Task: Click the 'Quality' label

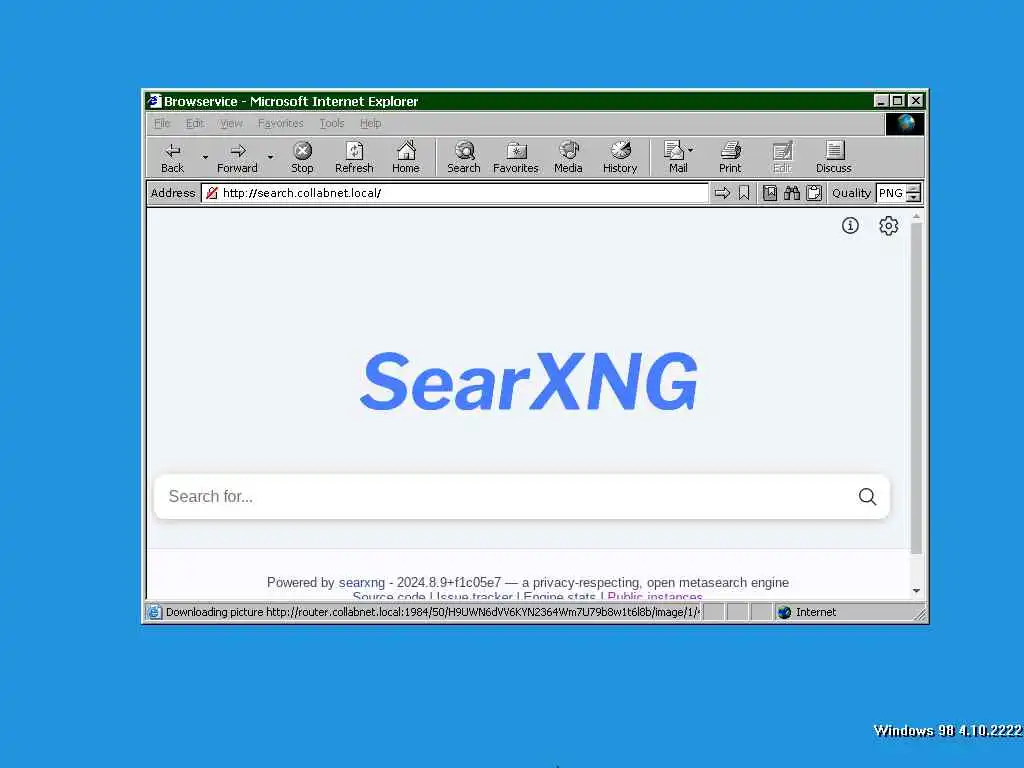Action: point(851,193)
